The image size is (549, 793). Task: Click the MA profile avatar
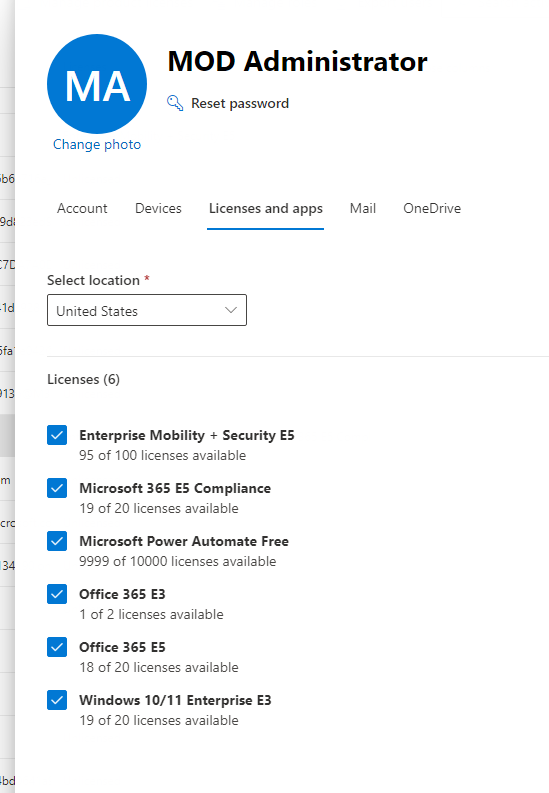[x=97, y=84]
